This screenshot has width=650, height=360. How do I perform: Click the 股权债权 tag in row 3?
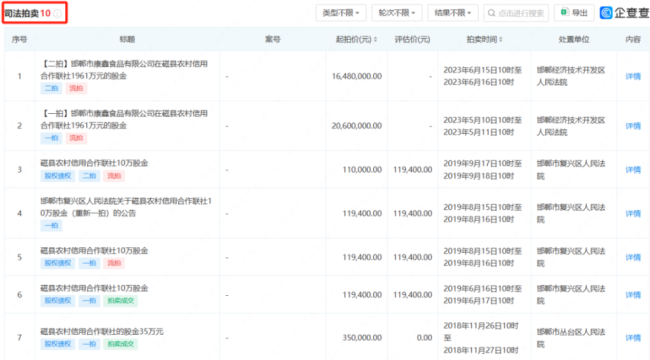coord(58,176)
